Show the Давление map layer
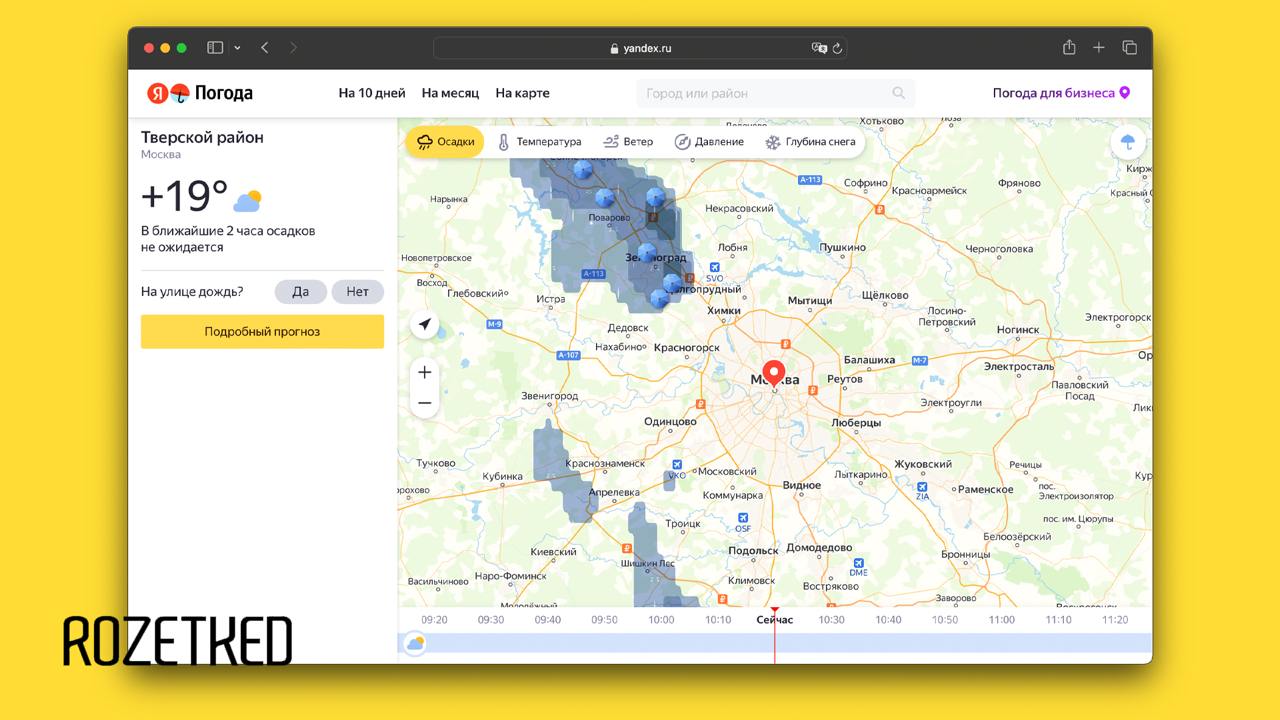1280x720 pixels. coord(709,142)
